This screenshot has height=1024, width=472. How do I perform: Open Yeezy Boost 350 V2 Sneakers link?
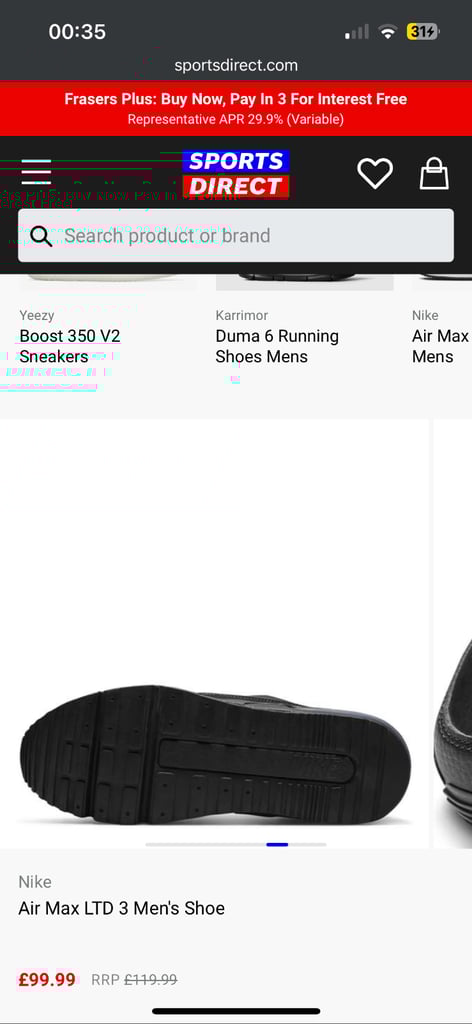click(70, 346)
